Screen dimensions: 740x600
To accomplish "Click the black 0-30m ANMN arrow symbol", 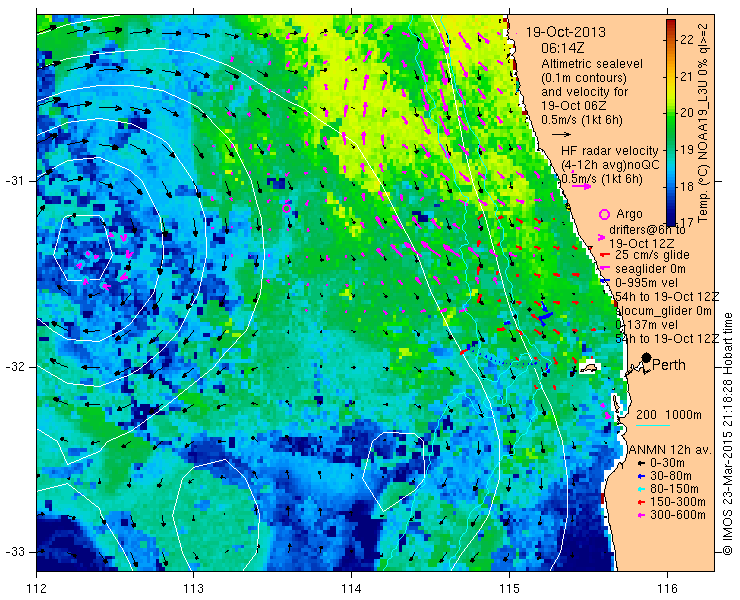I will pyautogui.click(x=640, y=464).
